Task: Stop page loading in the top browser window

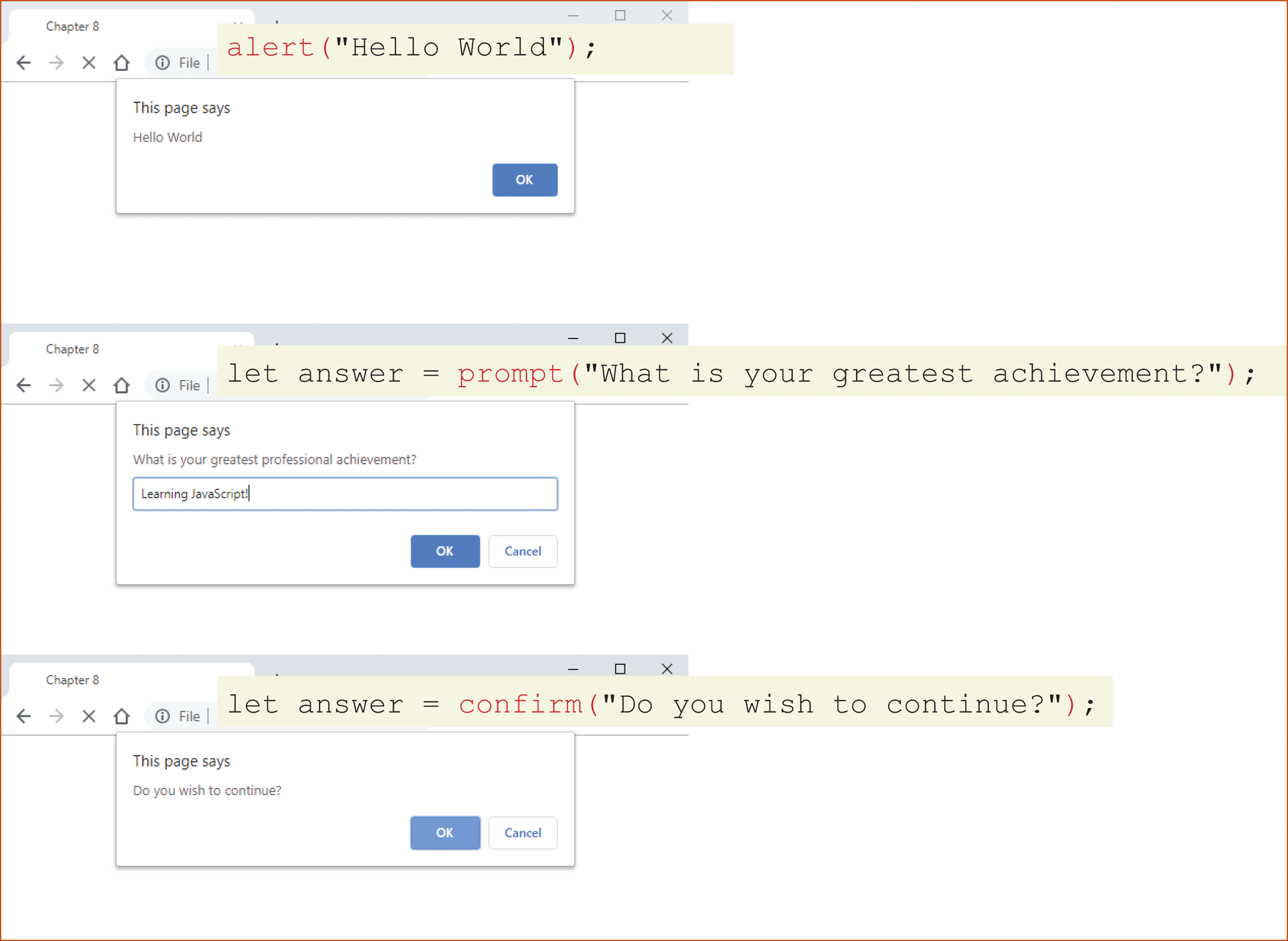Action: [89, 63]
